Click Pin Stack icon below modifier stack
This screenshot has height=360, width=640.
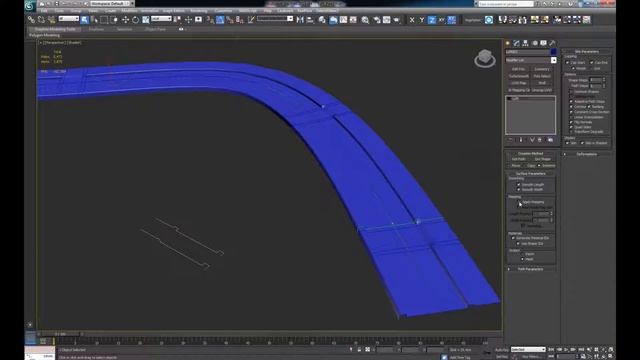click(510, 140)
